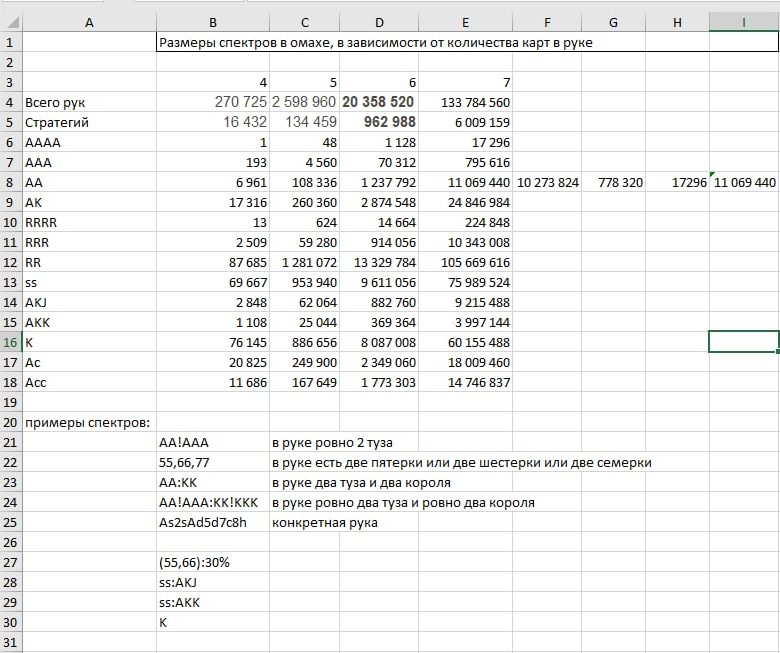Select the title cell about Omaha spectrum sizes
Image resolution: width=780 pixels, height=653 pixels.
380,42
